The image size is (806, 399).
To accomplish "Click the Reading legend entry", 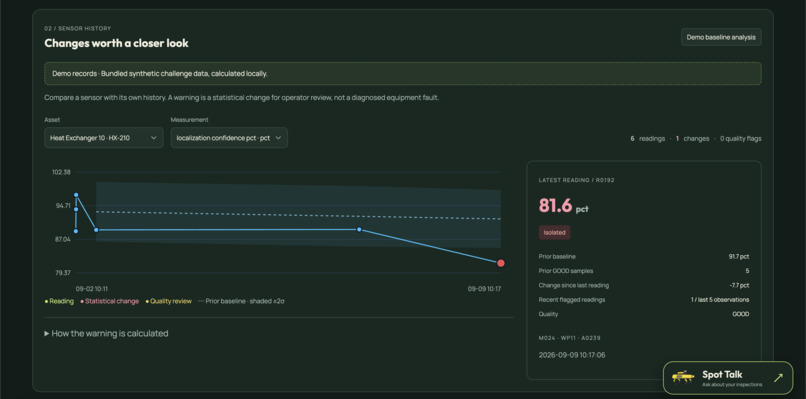I will pos(59,301).
